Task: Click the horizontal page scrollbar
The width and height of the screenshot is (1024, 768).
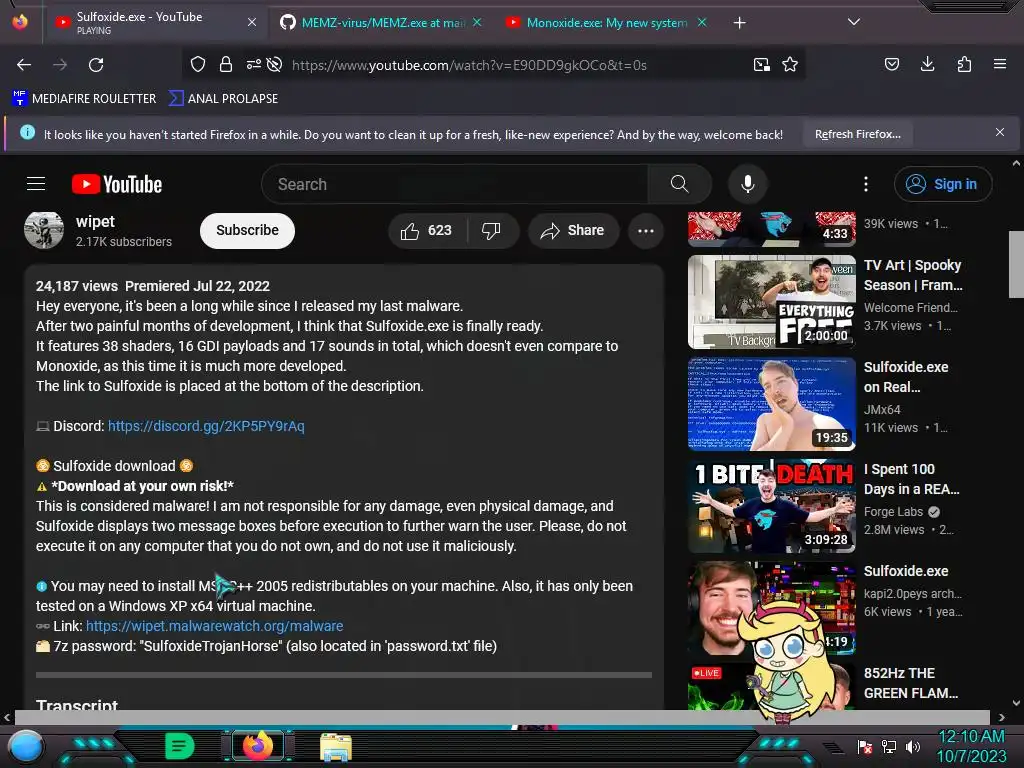Action: click(x=502, y=717)
